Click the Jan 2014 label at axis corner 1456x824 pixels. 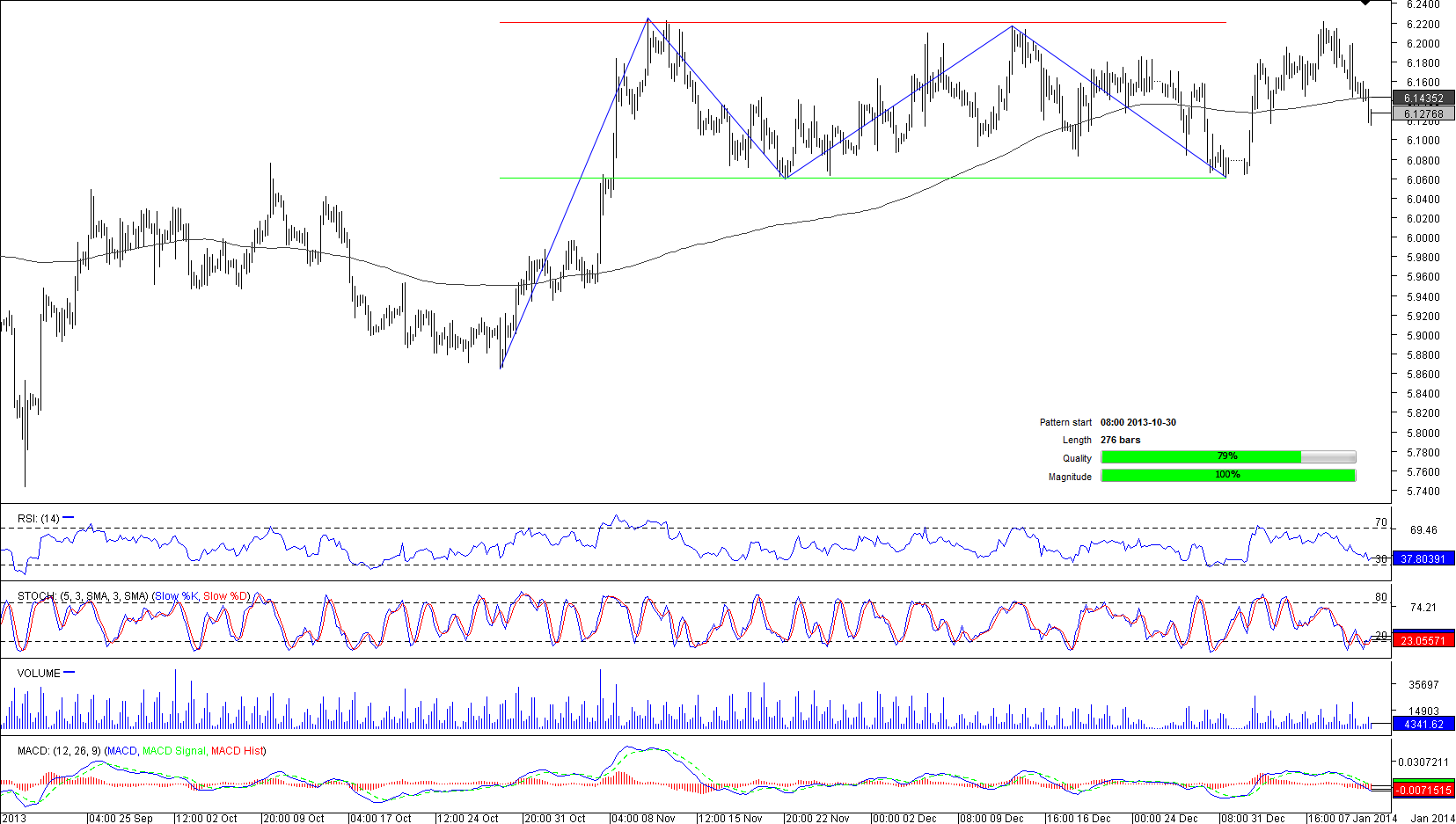[x=1432, y=819]
